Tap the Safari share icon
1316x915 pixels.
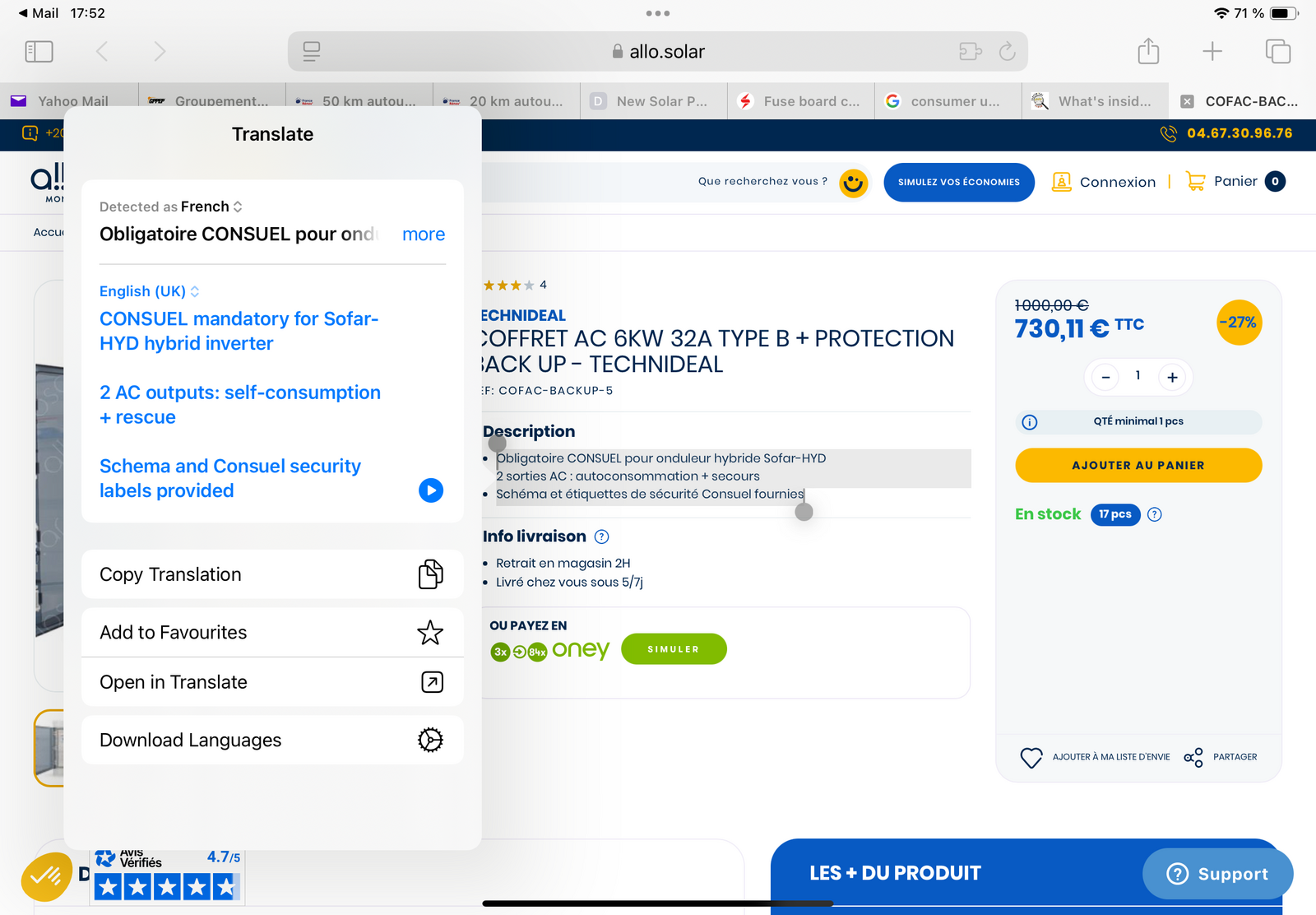[x=1148, y=52]
